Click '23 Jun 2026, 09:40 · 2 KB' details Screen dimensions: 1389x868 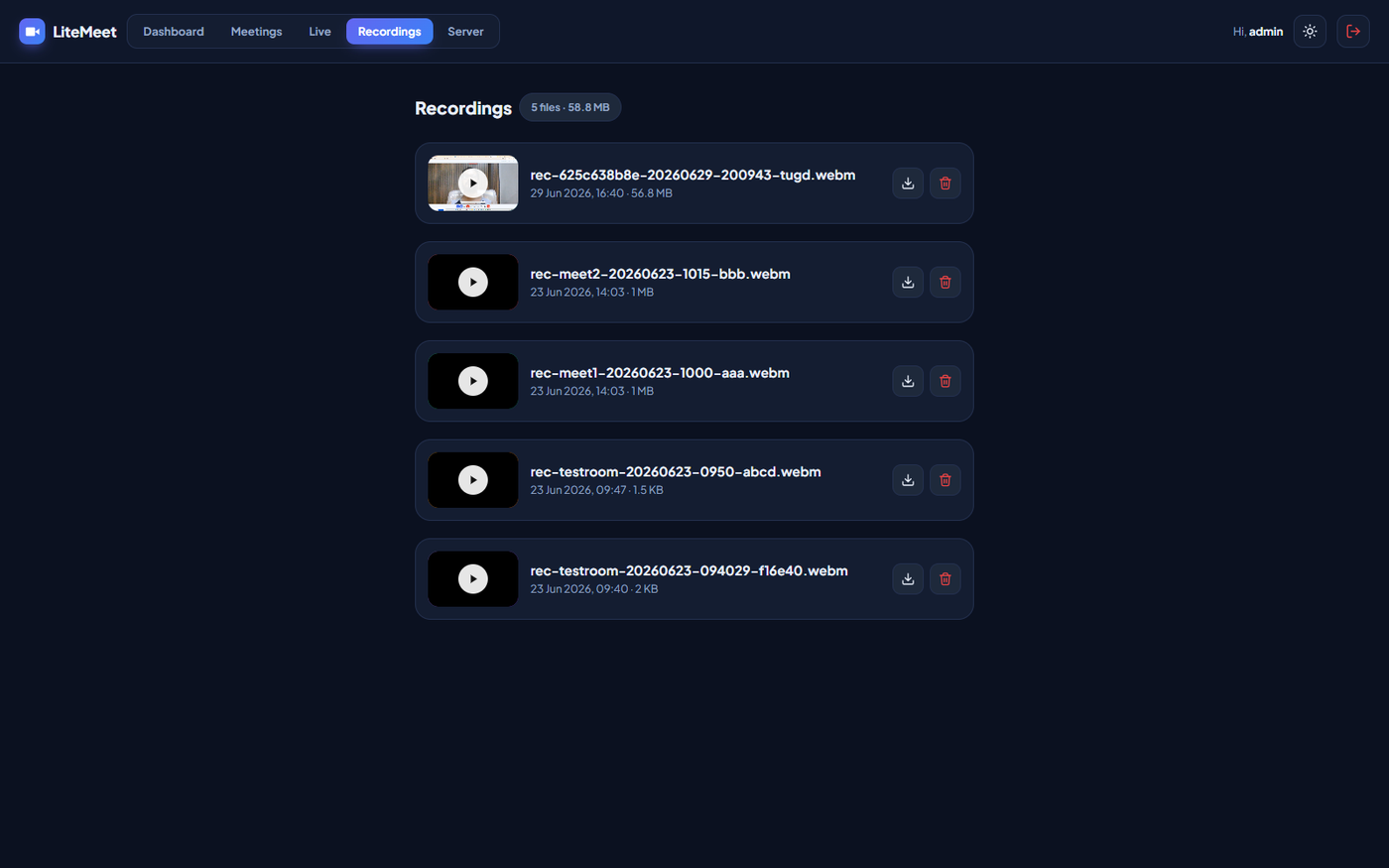(593, 589)
